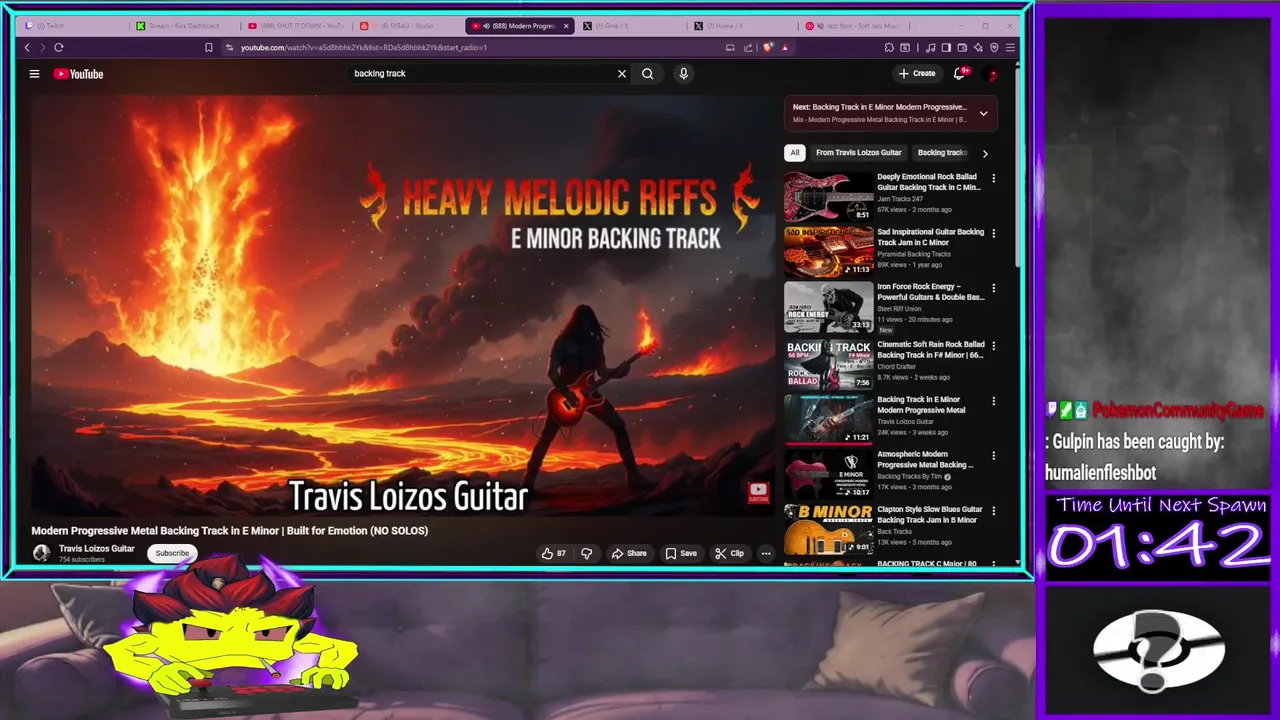The height and width of the screenshot is (720, 1280).
Task: Open Atmospheric Modern Progressive Metal Backing title
Action: tap(925, 459)
